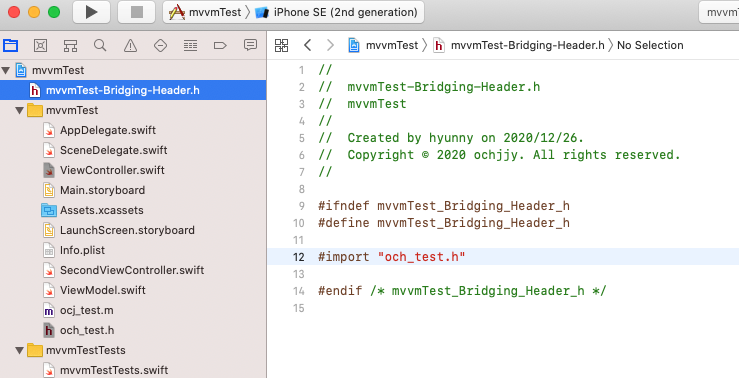The width and height of the screenshot is (739, 378).
Task: Click the green zoom window button
Action: click(54, 12)
